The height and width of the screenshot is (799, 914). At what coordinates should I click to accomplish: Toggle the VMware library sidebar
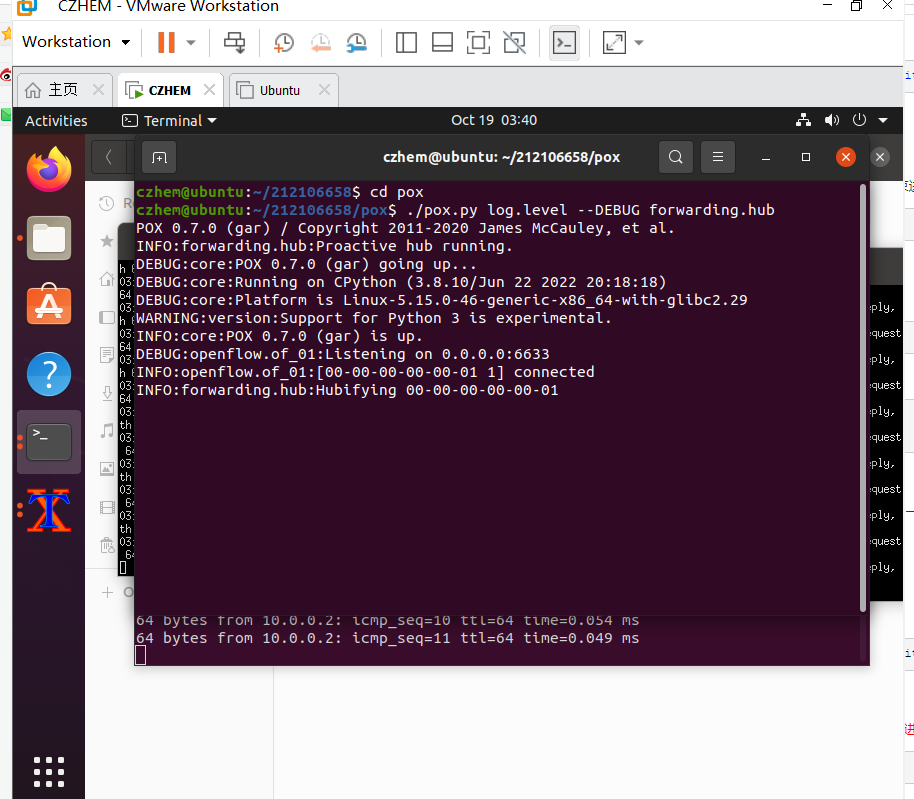pyautogui.click(x=406, y=43)
